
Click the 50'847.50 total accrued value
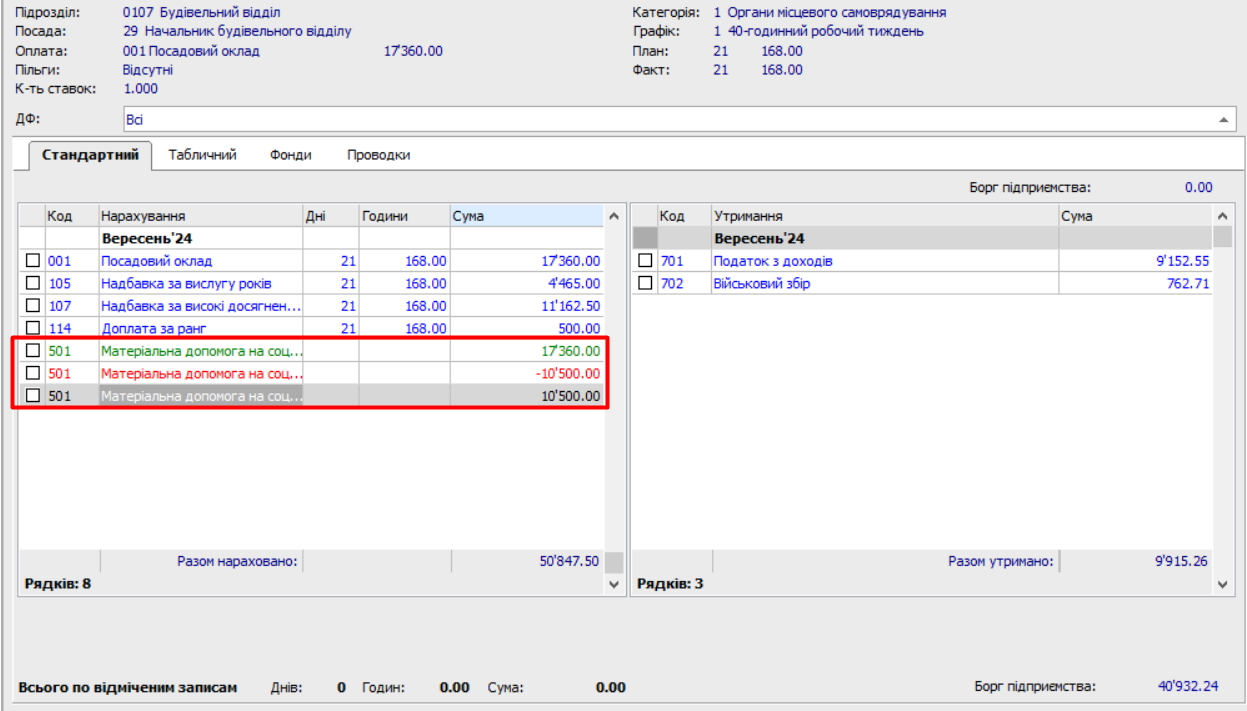pyautogui.click(x=569, y=562)
